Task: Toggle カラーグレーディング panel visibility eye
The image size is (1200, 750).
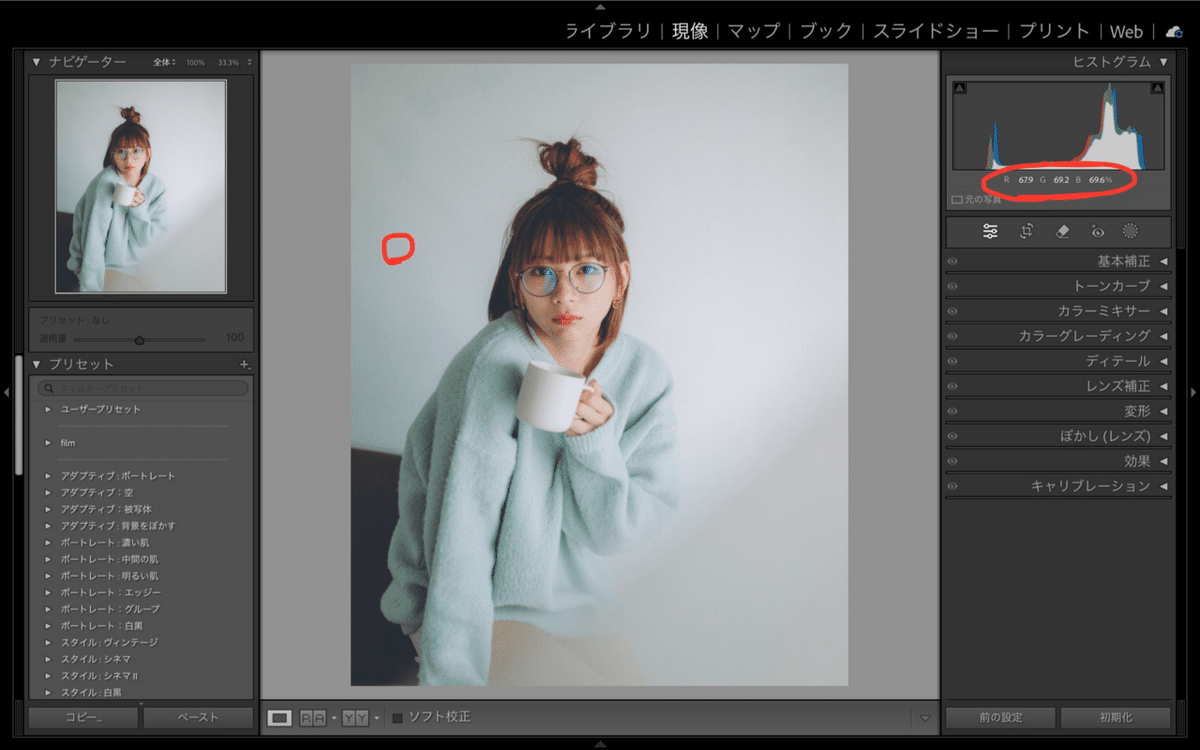Action: click(x=952, y=336)
